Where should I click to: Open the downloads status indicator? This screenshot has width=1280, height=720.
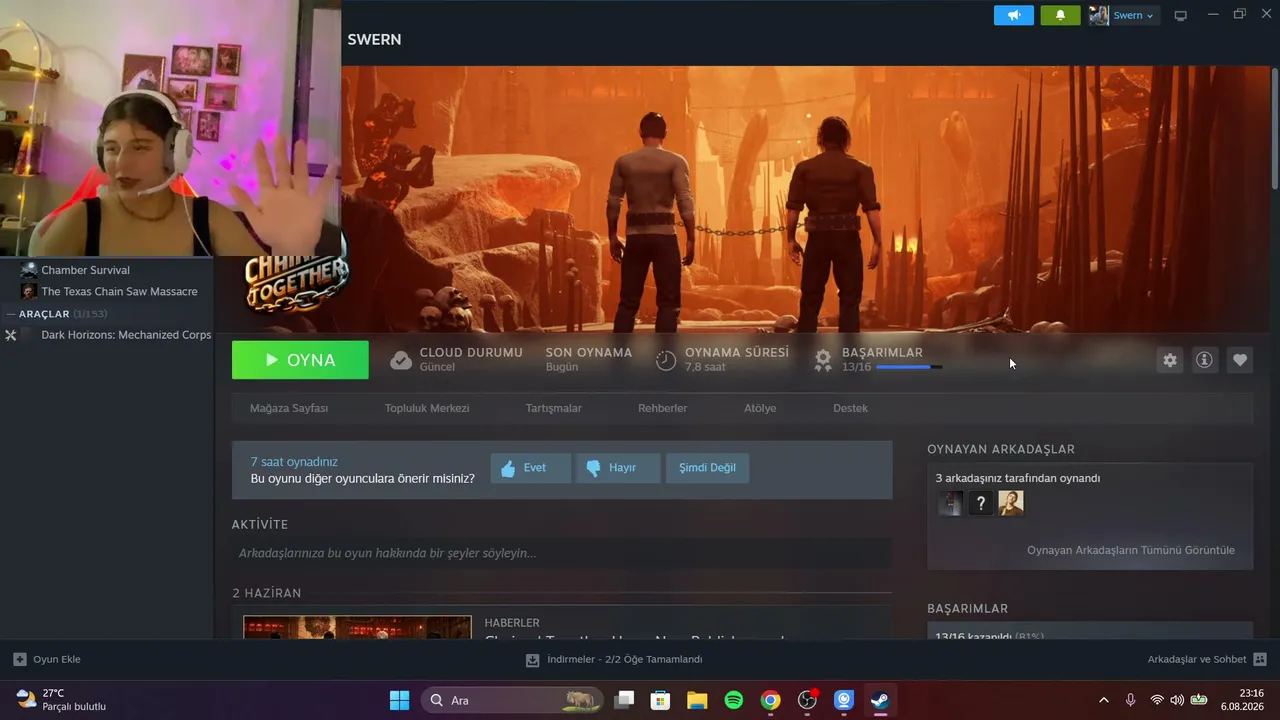614,660
